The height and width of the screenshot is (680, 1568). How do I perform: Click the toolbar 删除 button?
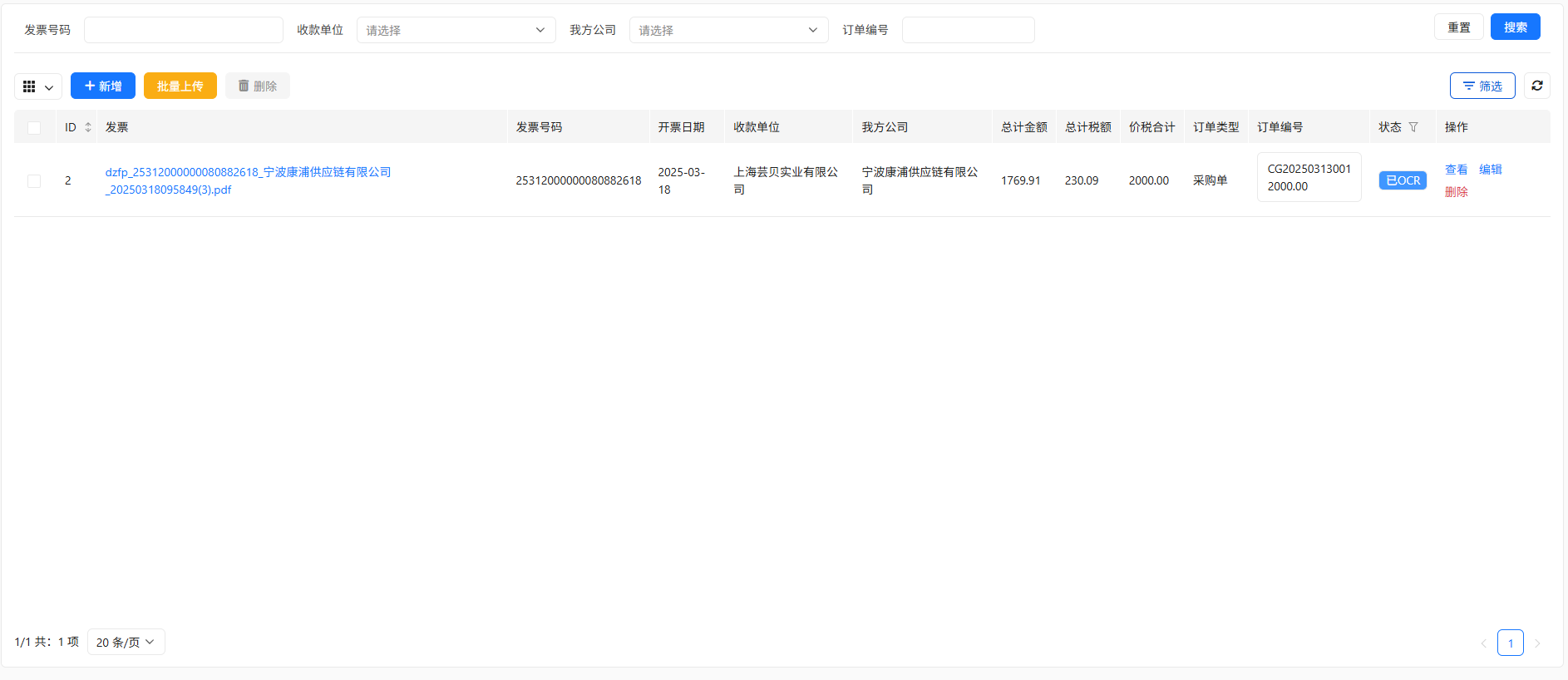(258, 86)
